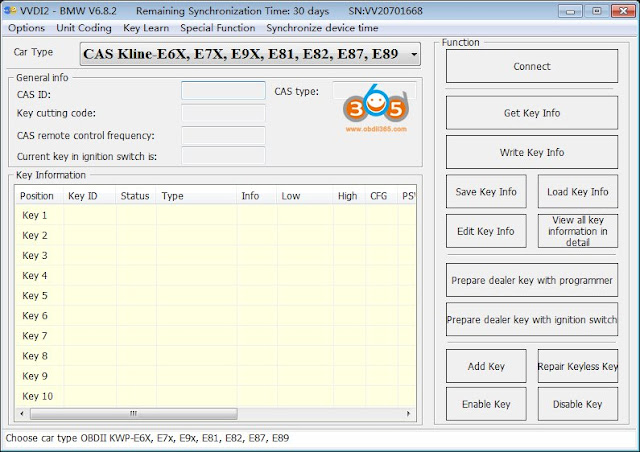Select the Key 7 row
Image resolution: width=640 pixels, height=452 pixels.
(216, 336)
